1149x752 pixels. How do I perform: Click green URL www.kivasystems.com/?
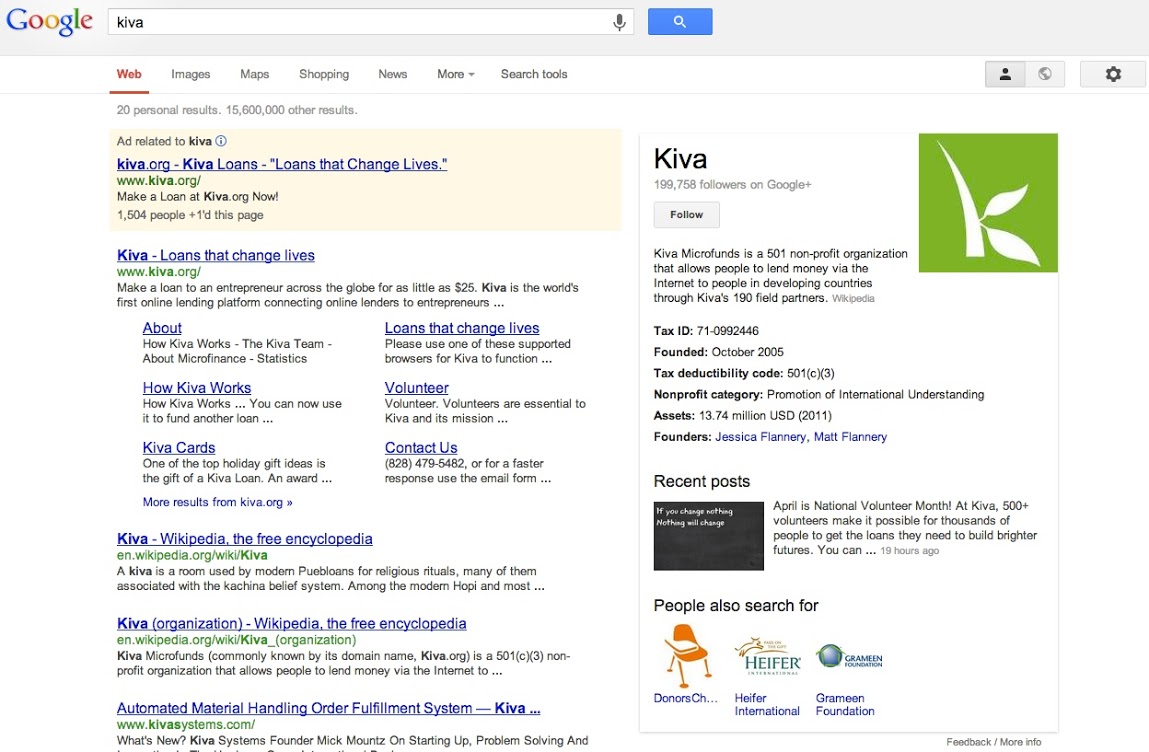186,725
